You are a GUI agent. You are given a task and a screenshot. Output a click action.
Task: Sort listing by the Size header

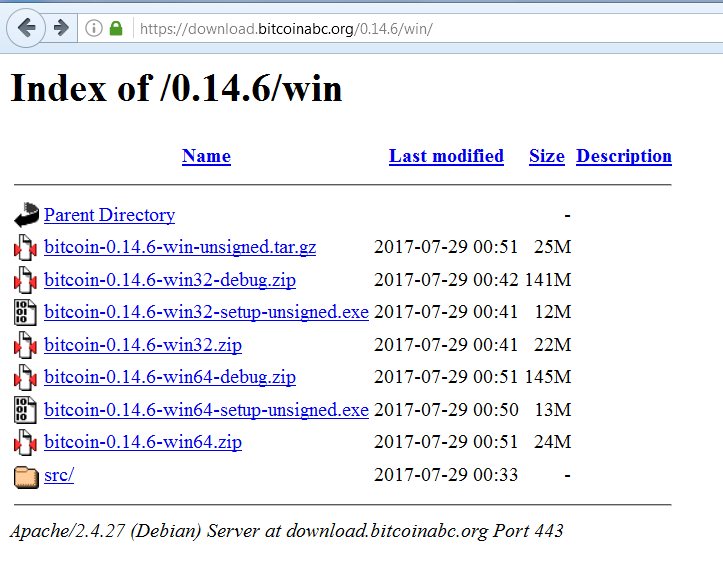coord(547,156)
